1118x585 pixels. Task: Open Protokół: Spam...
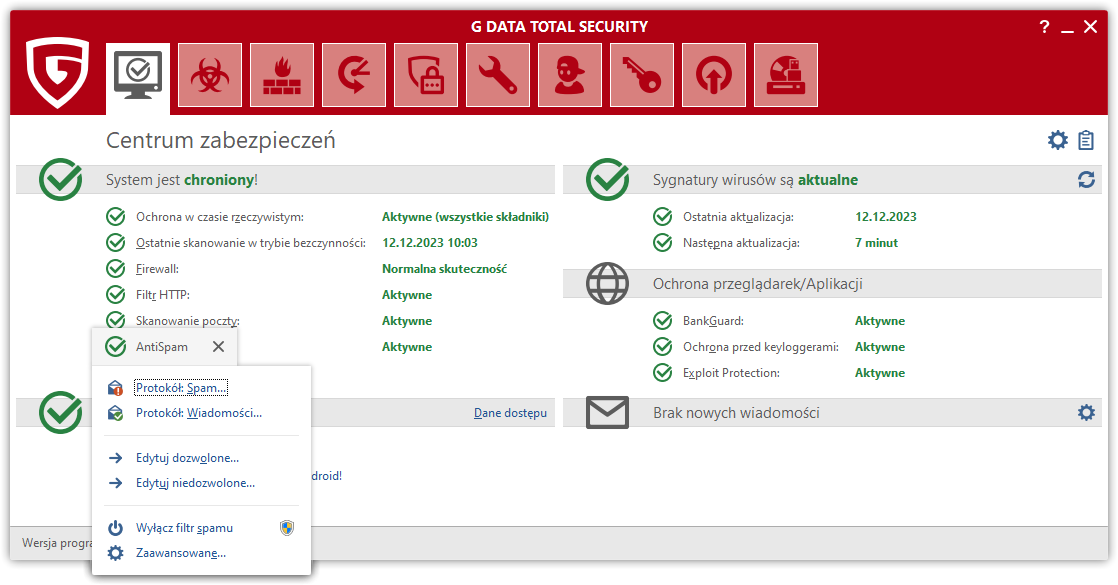[181, 388]
